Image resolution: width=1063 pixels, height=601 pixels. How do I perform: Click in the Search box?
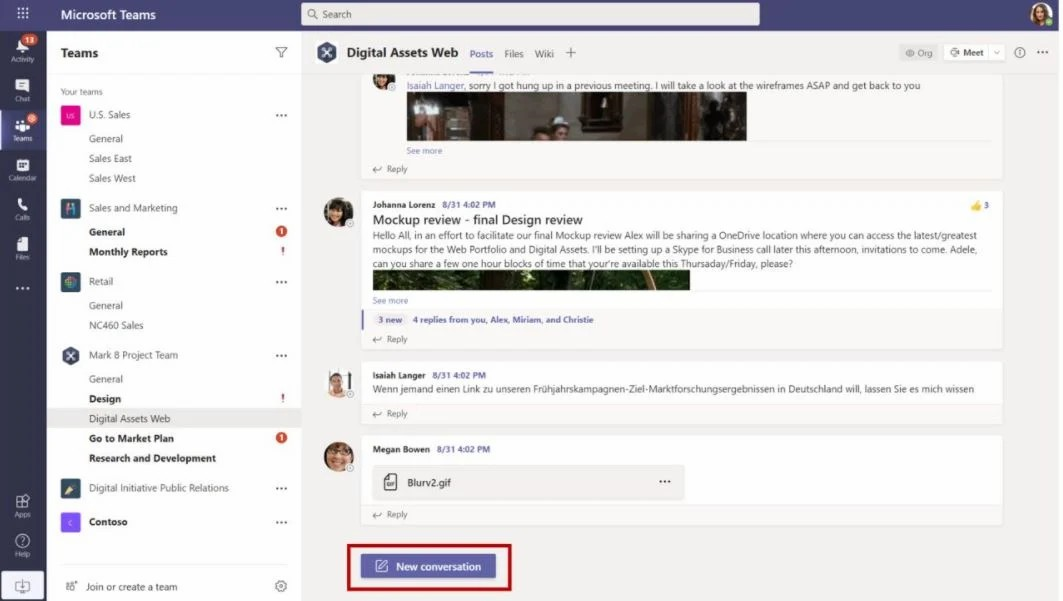point(530,14)
